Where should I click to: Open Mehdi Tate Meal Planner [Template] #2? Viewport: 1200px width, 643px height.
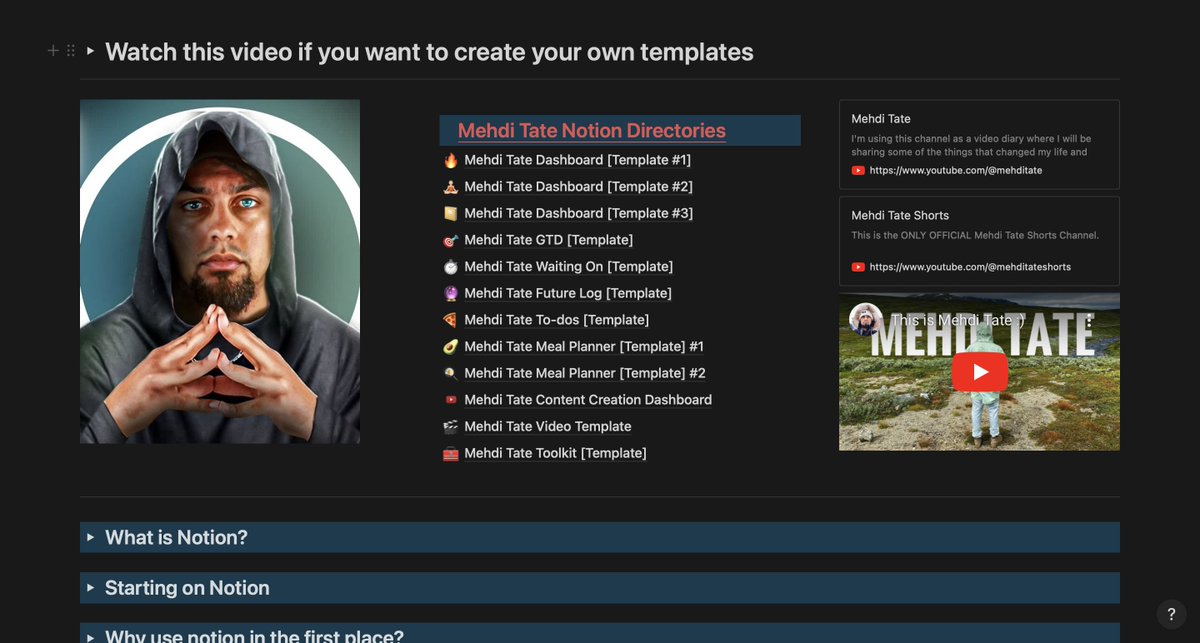coord(585,373)
